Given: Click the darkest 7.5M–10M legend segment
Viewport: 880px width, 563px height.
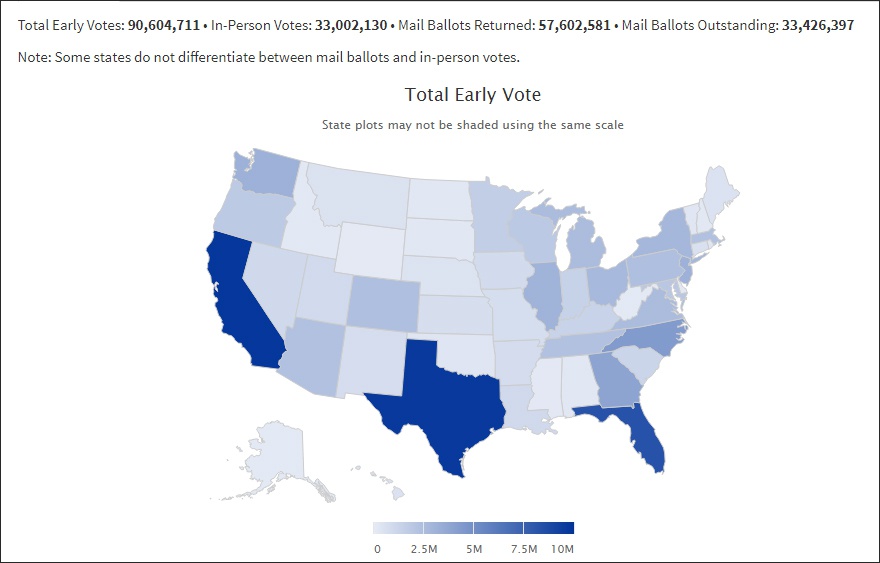Looking at the screenshot, I should (549, 528).
